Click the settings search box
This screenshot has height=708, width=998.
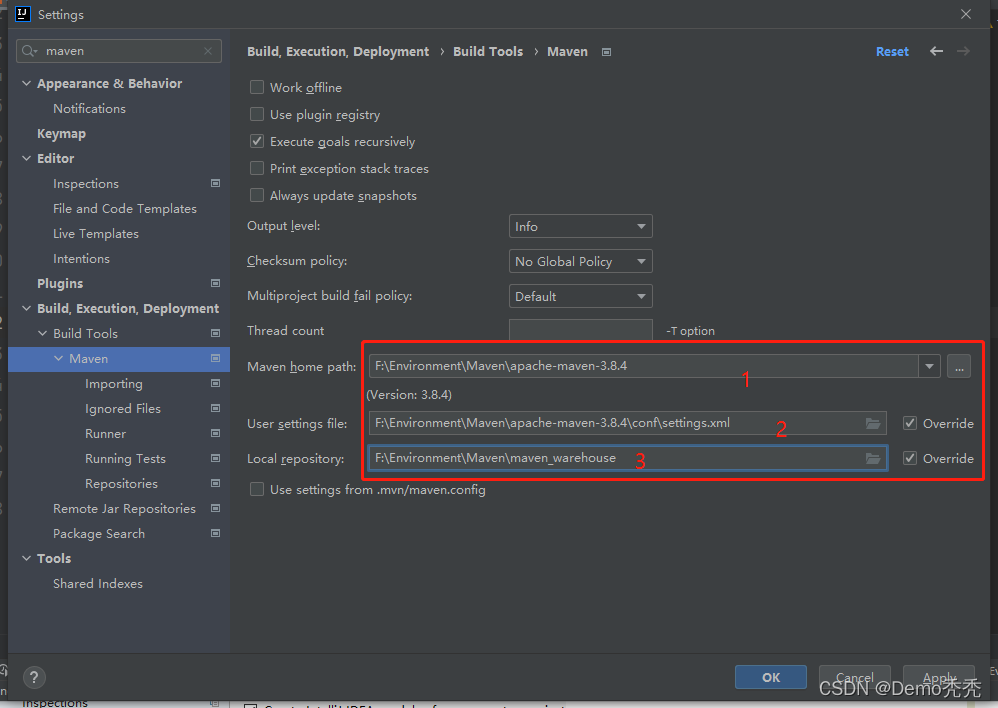click(x=121, y=51)
